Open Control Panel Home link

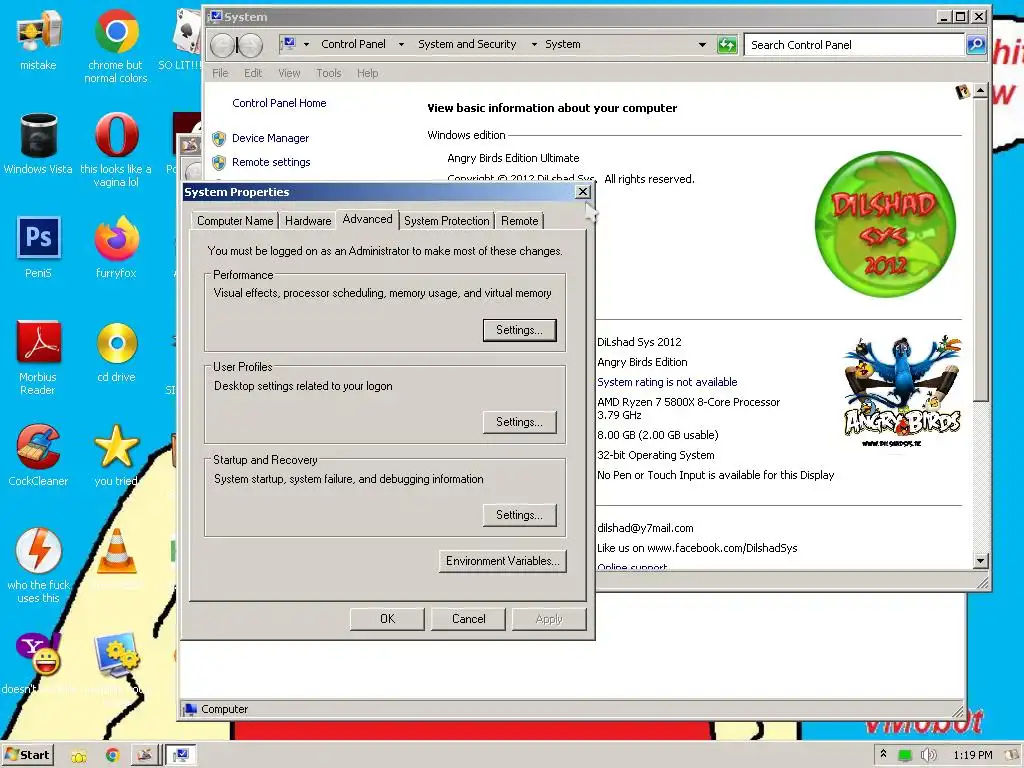279,103
